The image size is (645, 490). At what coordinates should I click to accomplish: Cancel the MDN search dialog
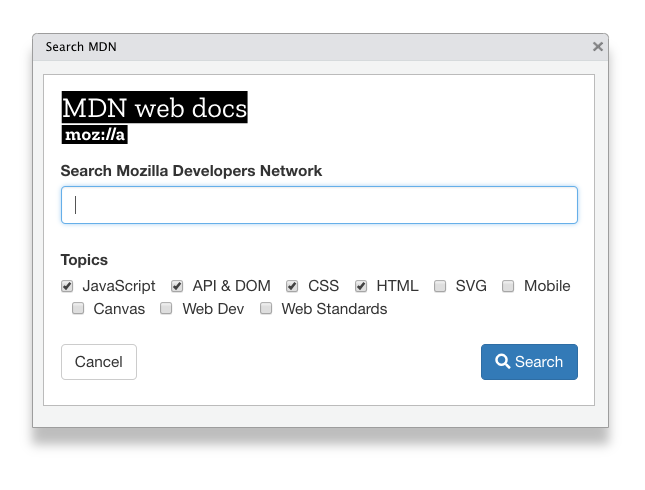pos(99,362)
